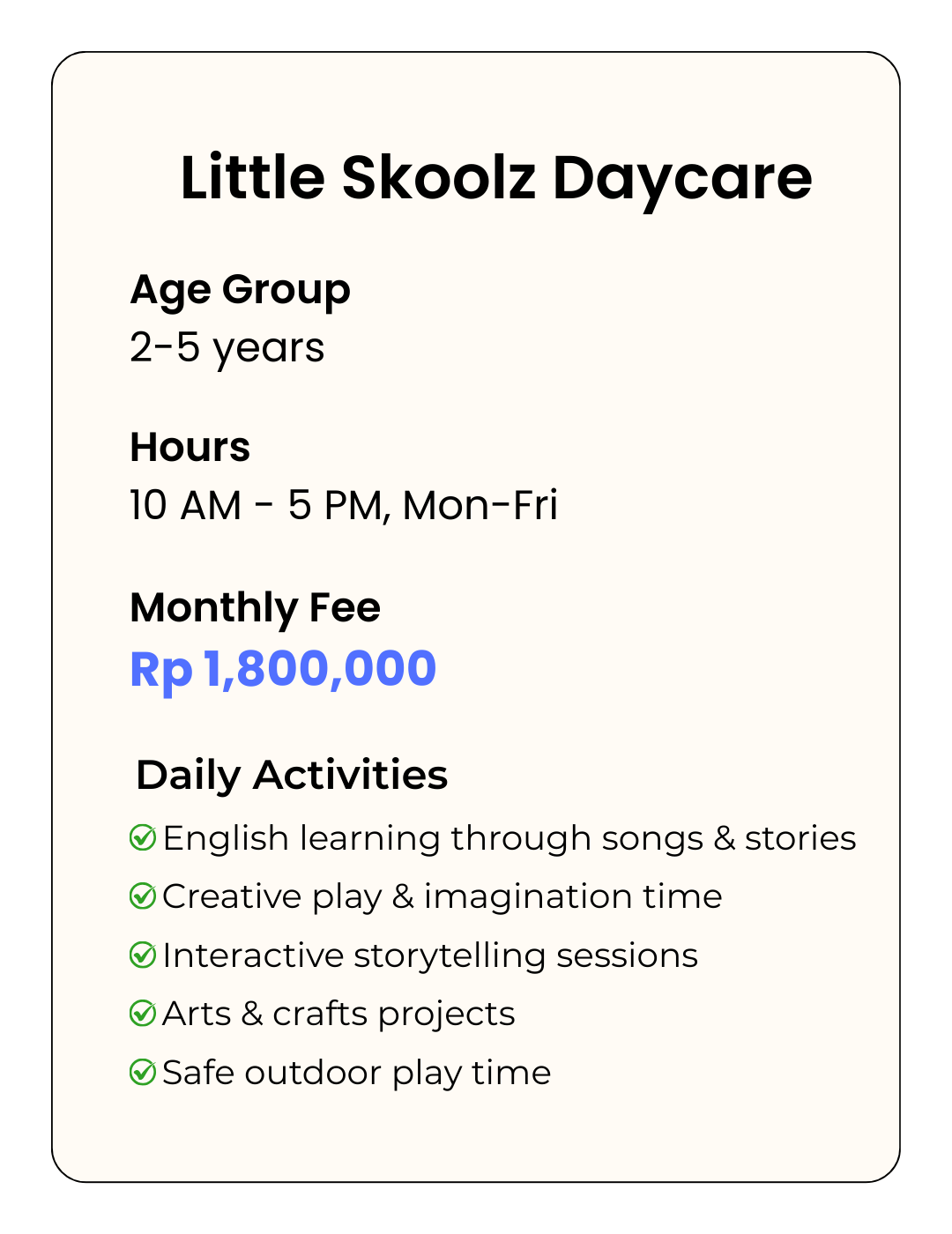Select the 'Safe outdoor play time' text
The image size is (952, 1234).
(357, 1073)
